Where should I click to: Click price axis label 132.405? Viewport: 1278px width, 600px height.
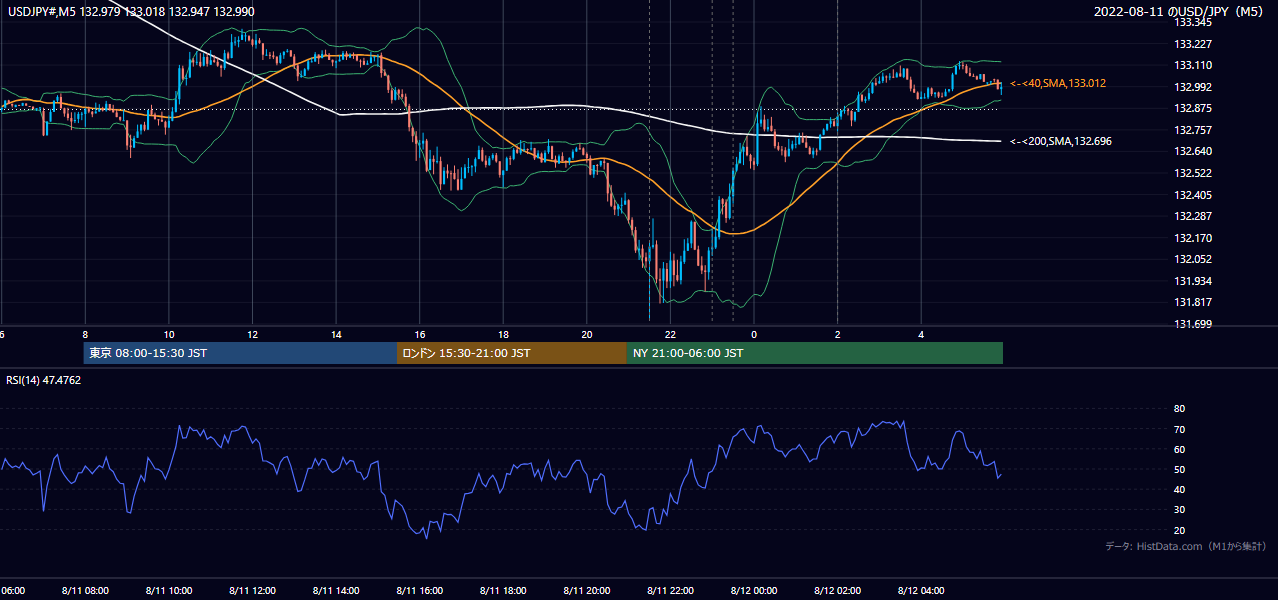(1192, 195)
